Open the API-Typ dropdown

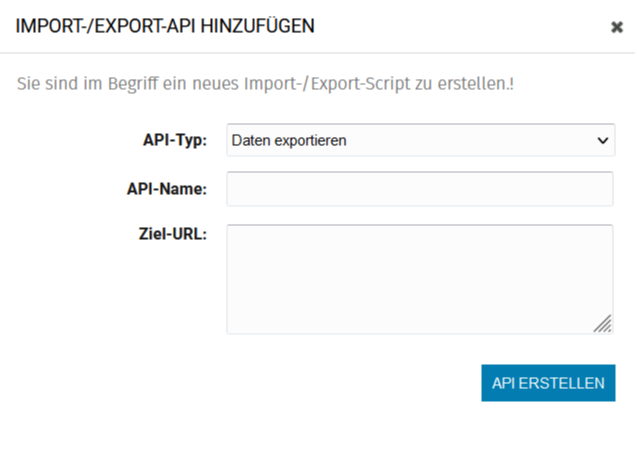(420, 141)
